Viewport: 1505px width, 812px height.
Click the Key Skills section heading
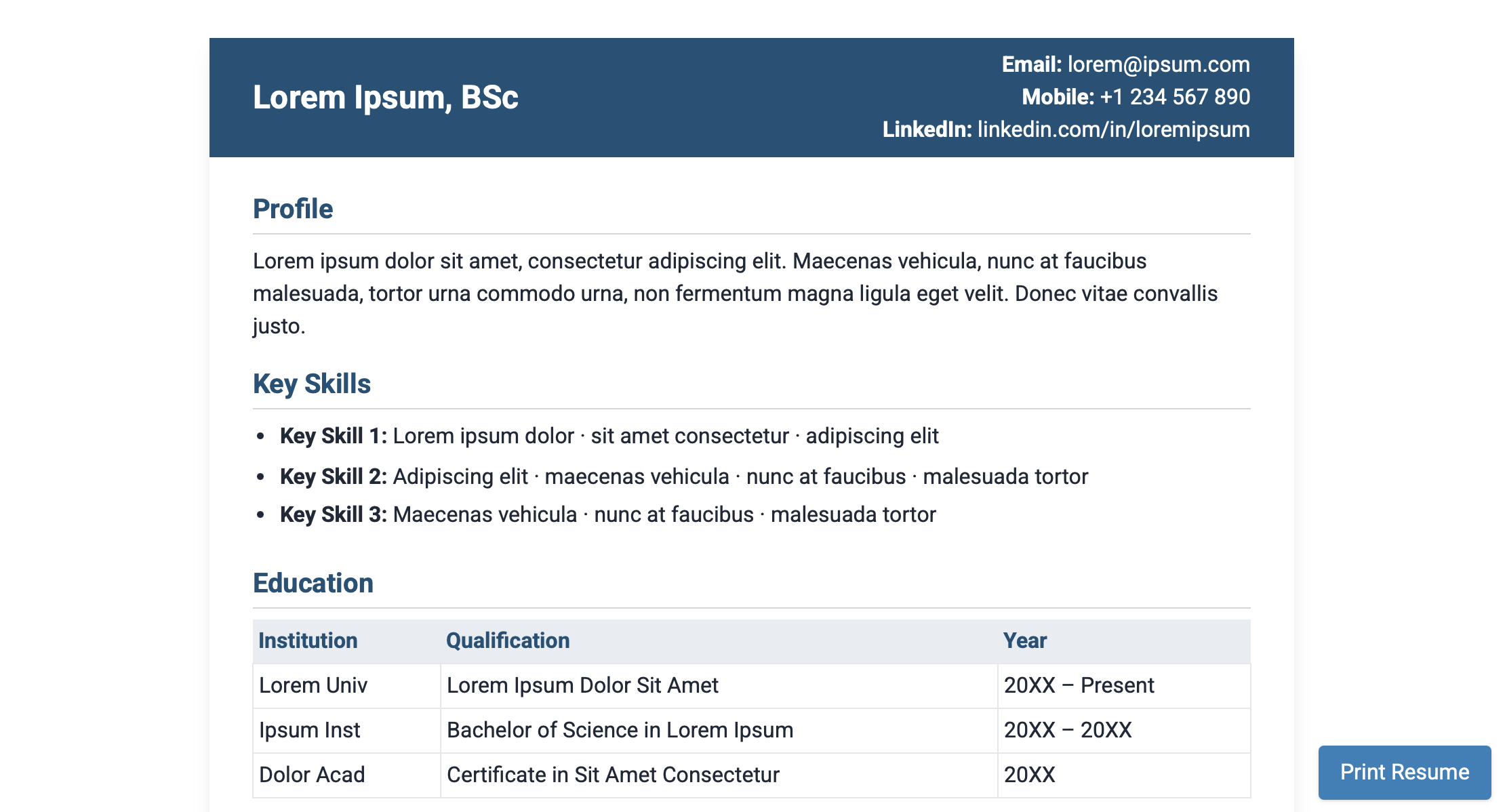(312, 384)
